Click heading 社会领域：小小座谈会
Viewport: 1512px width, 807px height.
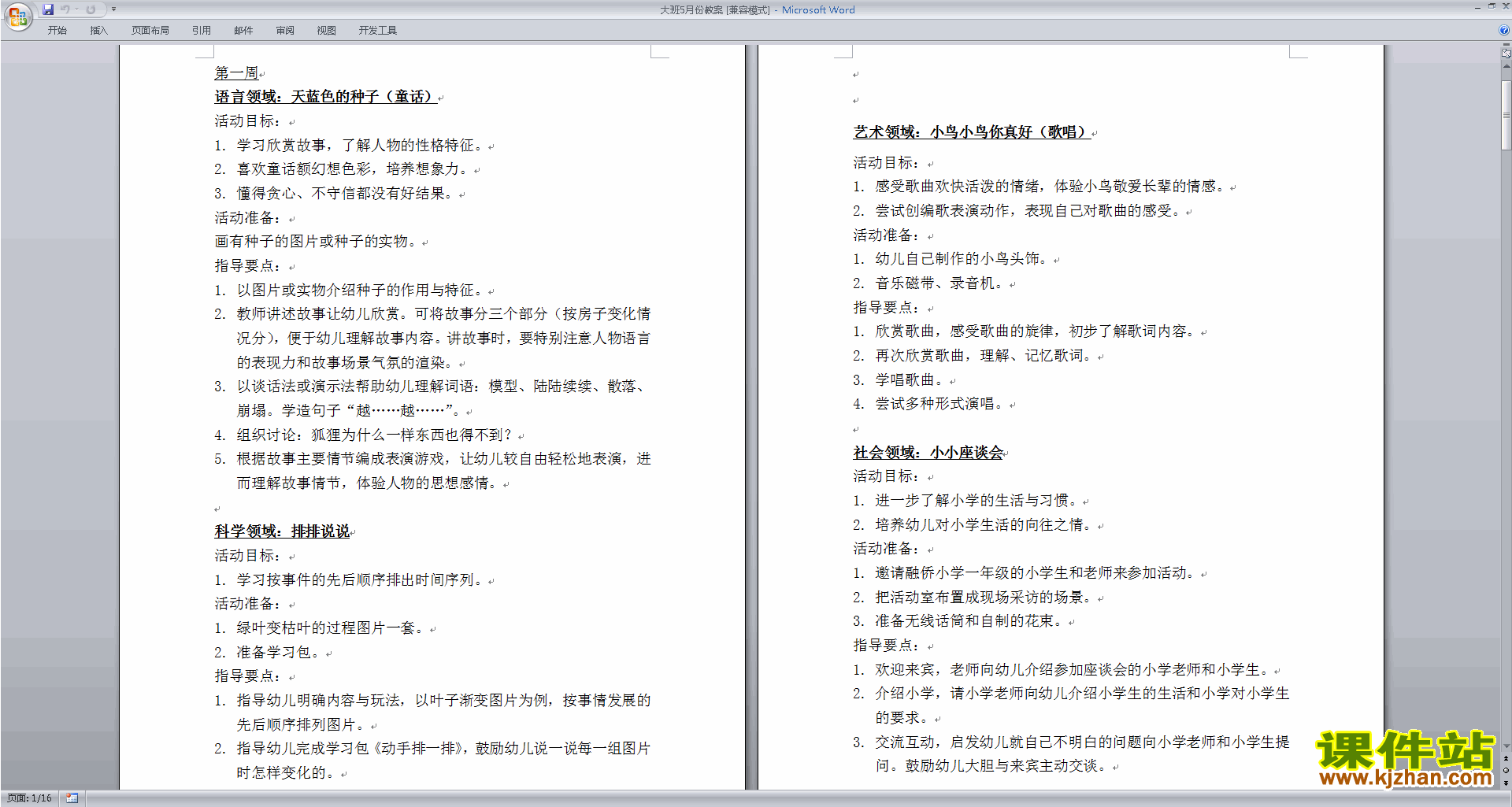(928, 453)
